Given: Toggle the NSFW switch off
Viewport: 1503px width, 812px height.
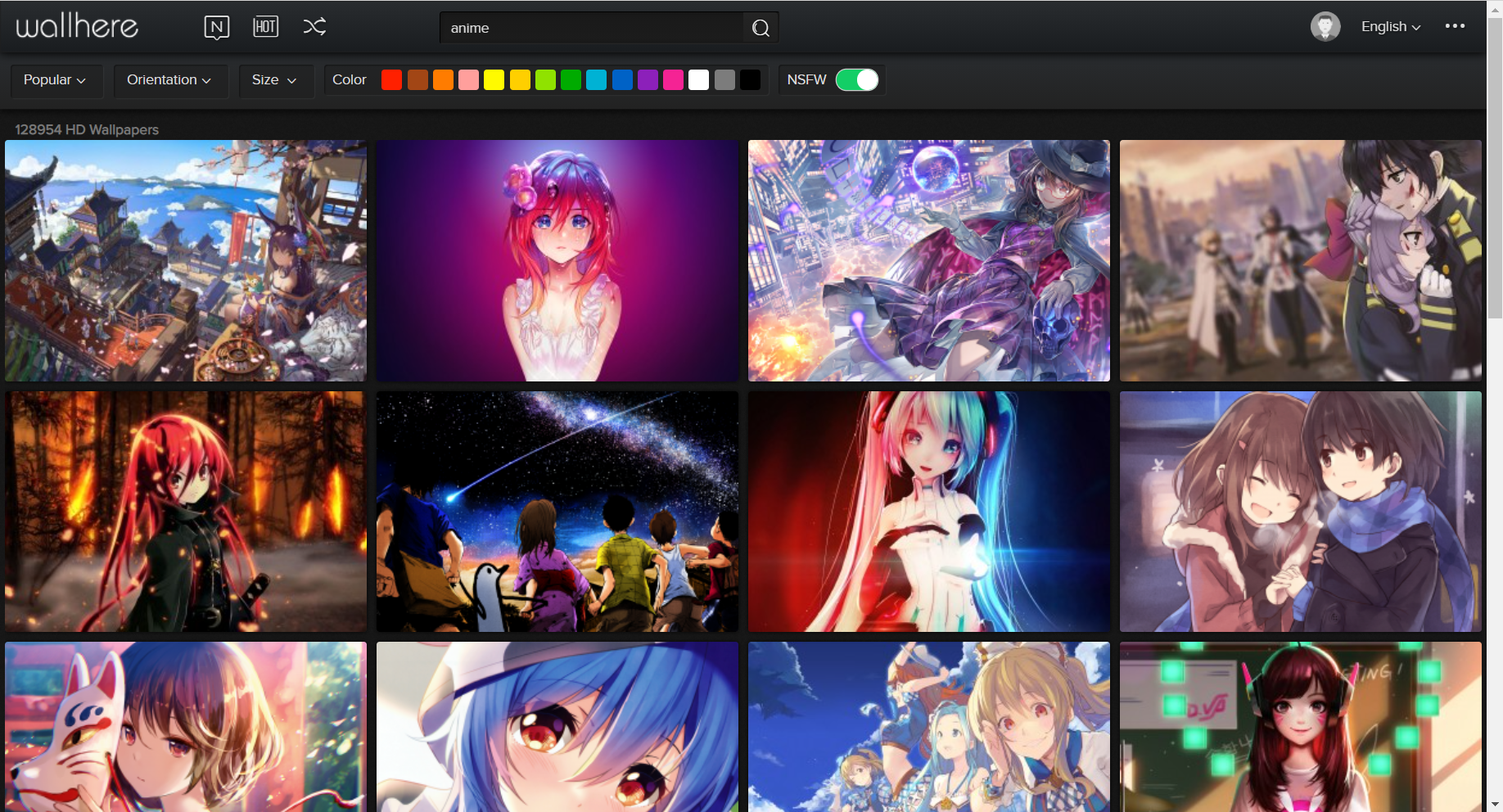Looking at the screenshot, I should 857,80.
